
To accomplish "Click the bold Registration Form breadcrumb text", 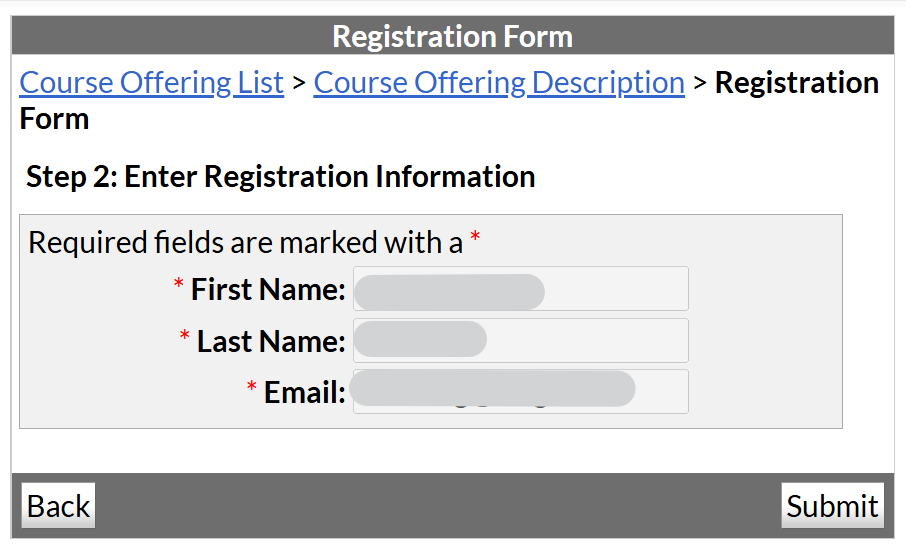I will point(797,83).
